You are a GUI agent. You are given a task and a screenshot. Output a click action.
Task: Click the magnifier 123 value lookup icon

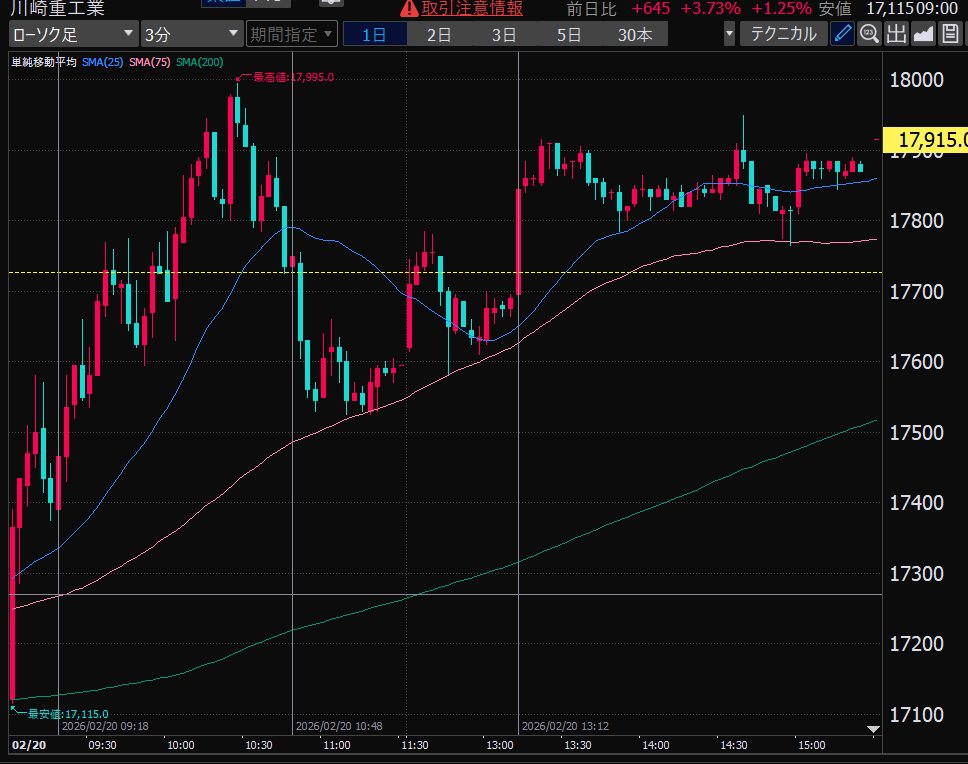[x=869, y=34]
